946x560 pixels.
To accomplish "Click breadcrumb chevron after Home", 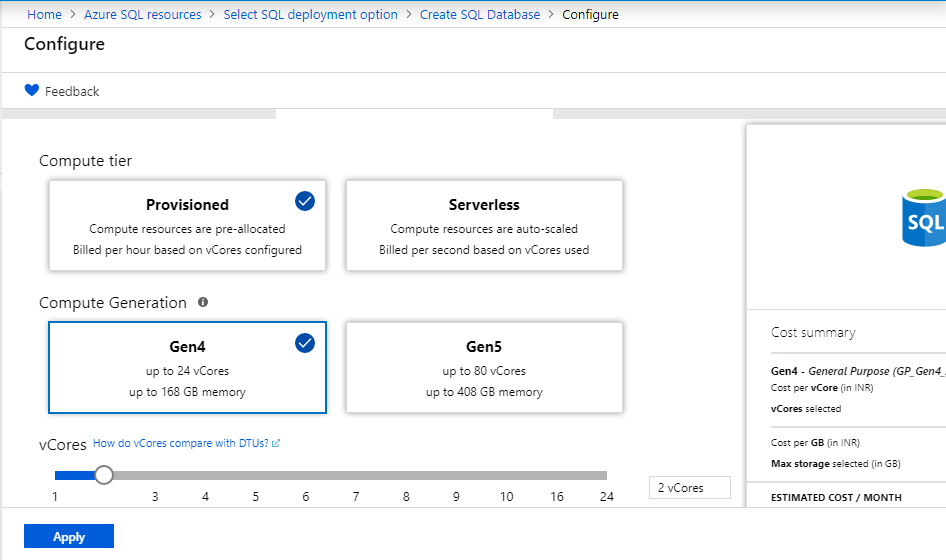I will click(72, 14).
